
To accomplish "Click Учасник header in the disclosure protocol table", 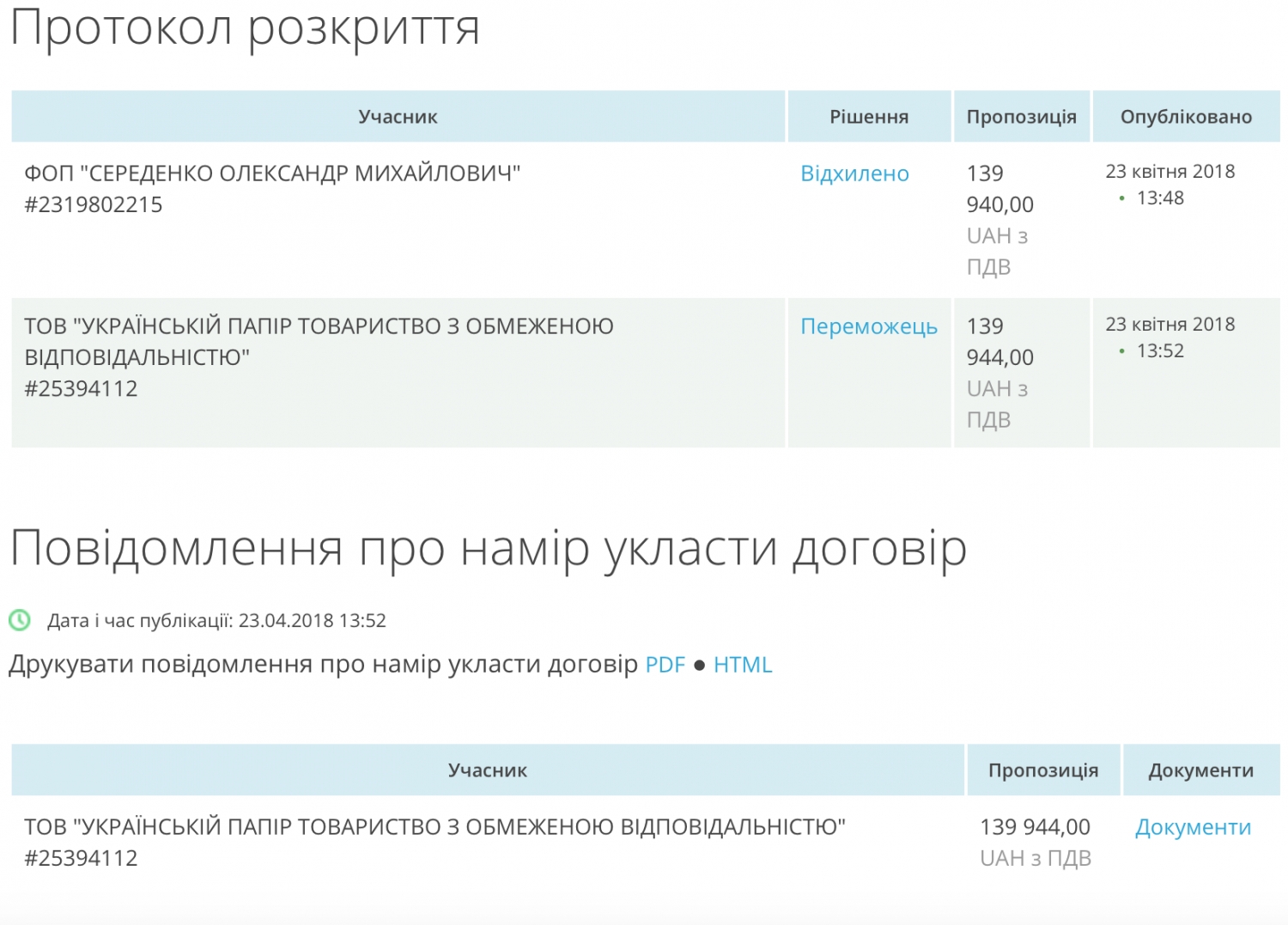I will 398,117.
